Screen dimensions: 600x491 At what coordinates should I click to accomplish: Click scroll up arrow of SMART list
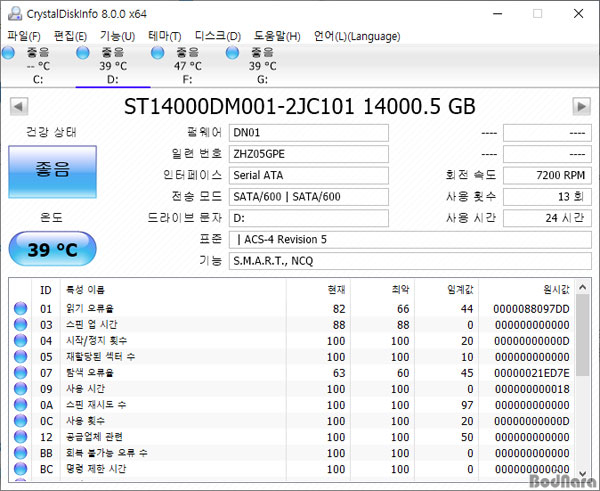point(583,287)
